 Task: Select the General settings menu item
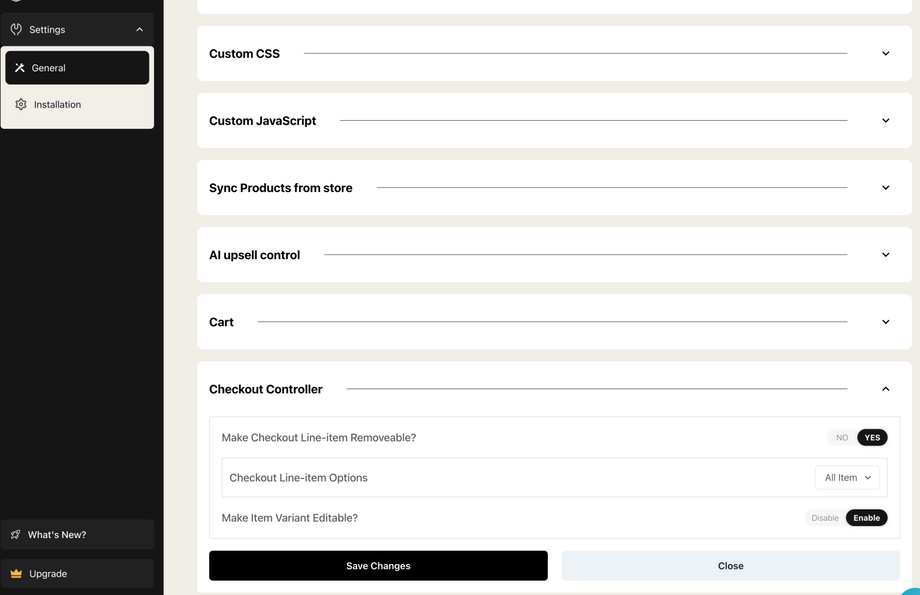click(77, 68)
